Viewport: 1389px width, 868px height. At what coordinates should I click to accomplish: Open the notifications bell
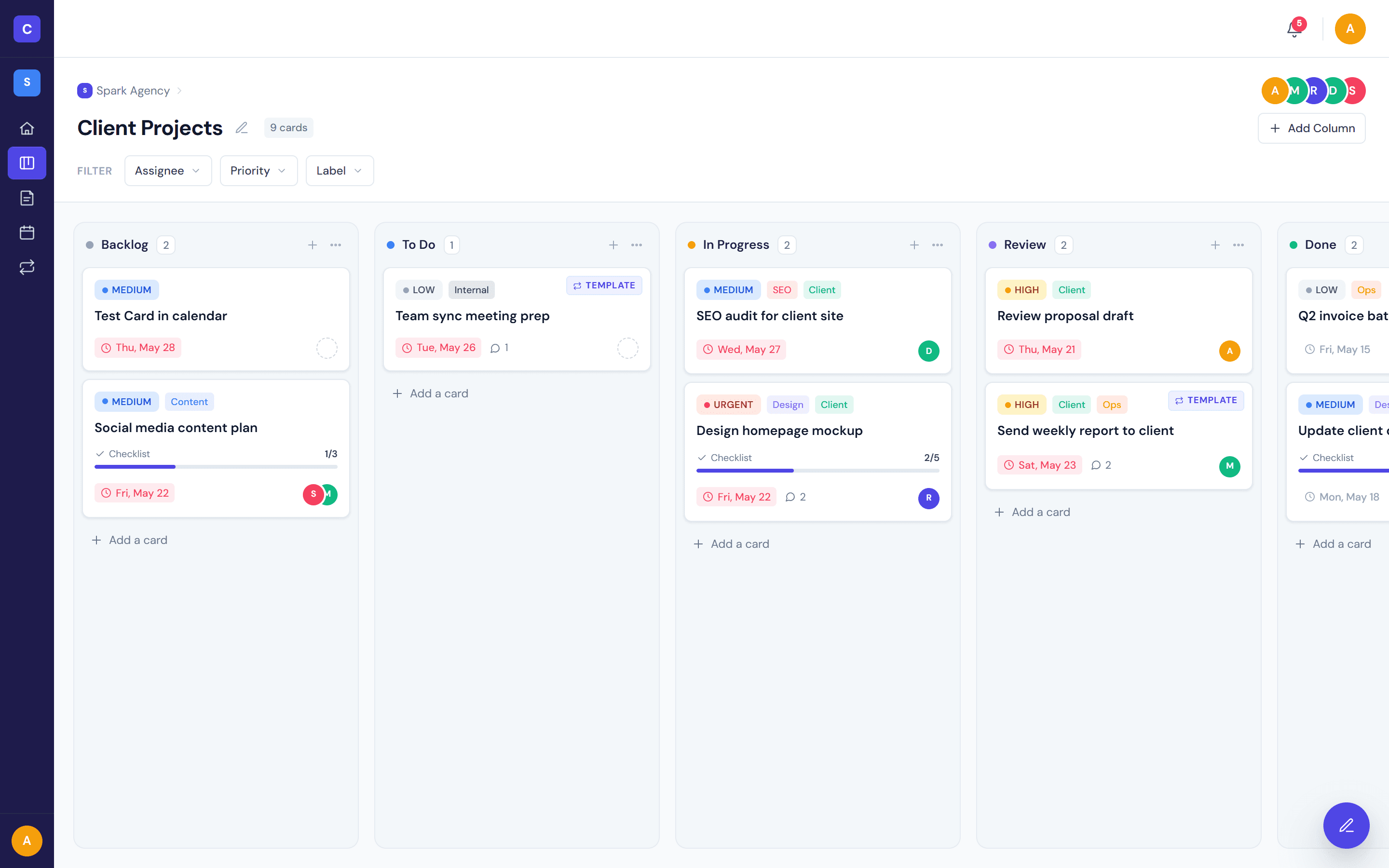1294,29
